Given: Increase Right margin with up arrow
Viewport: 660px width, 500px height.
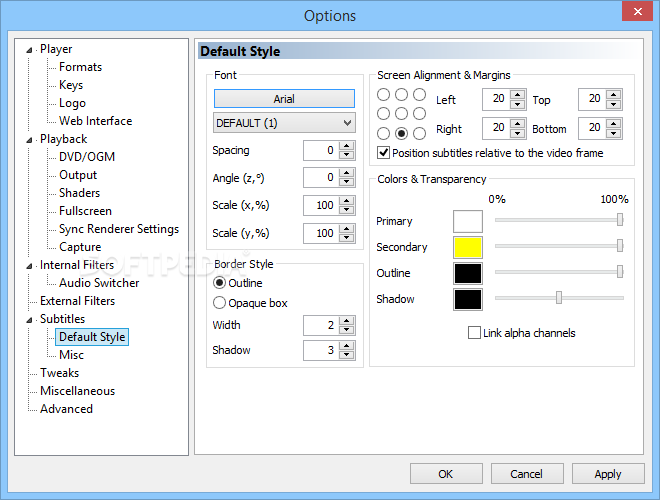Looking at the screenshot, I should [x=517, y=123].
